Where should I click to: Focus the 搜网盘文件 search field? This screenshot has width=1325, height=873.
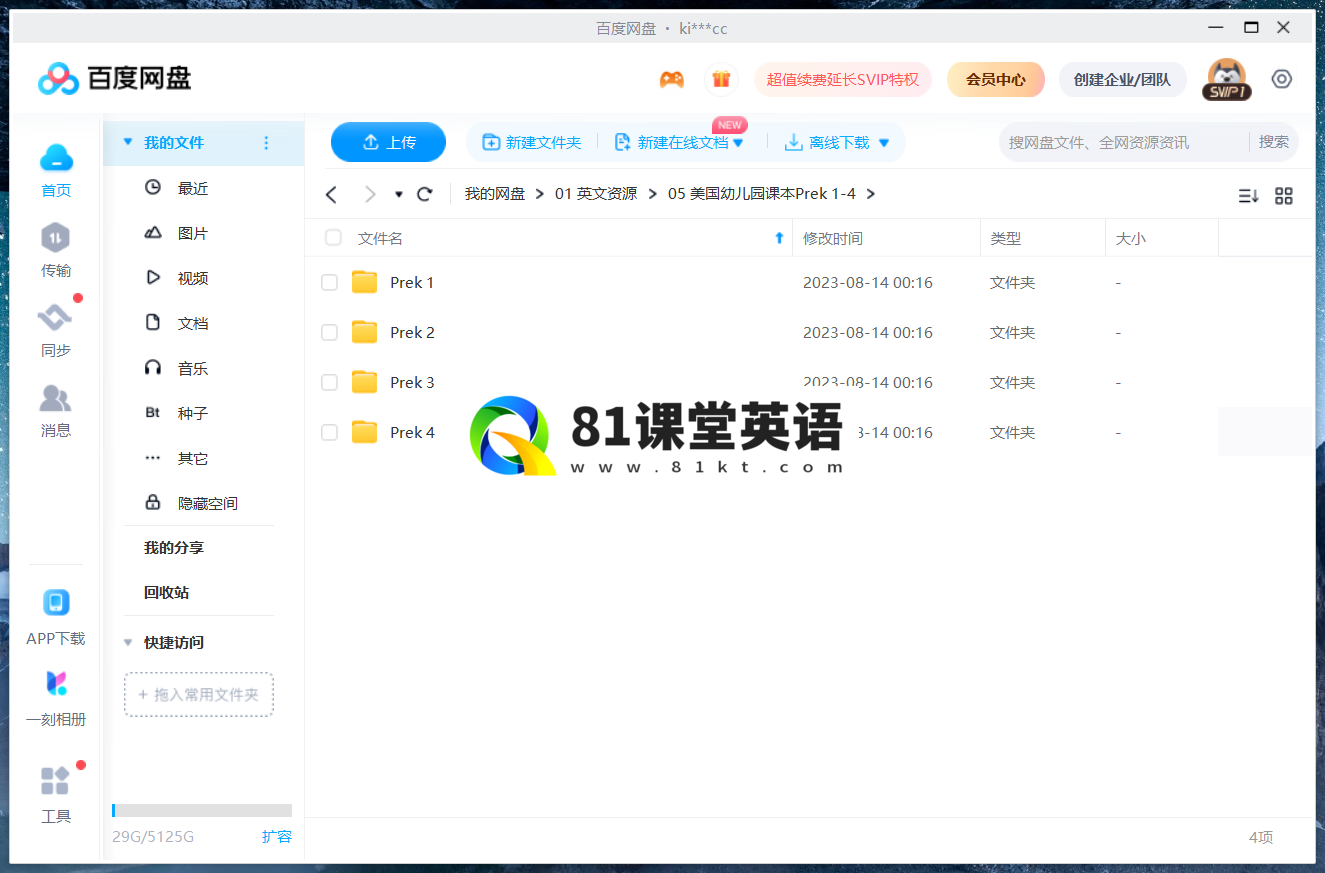[x=1122, y=142]
